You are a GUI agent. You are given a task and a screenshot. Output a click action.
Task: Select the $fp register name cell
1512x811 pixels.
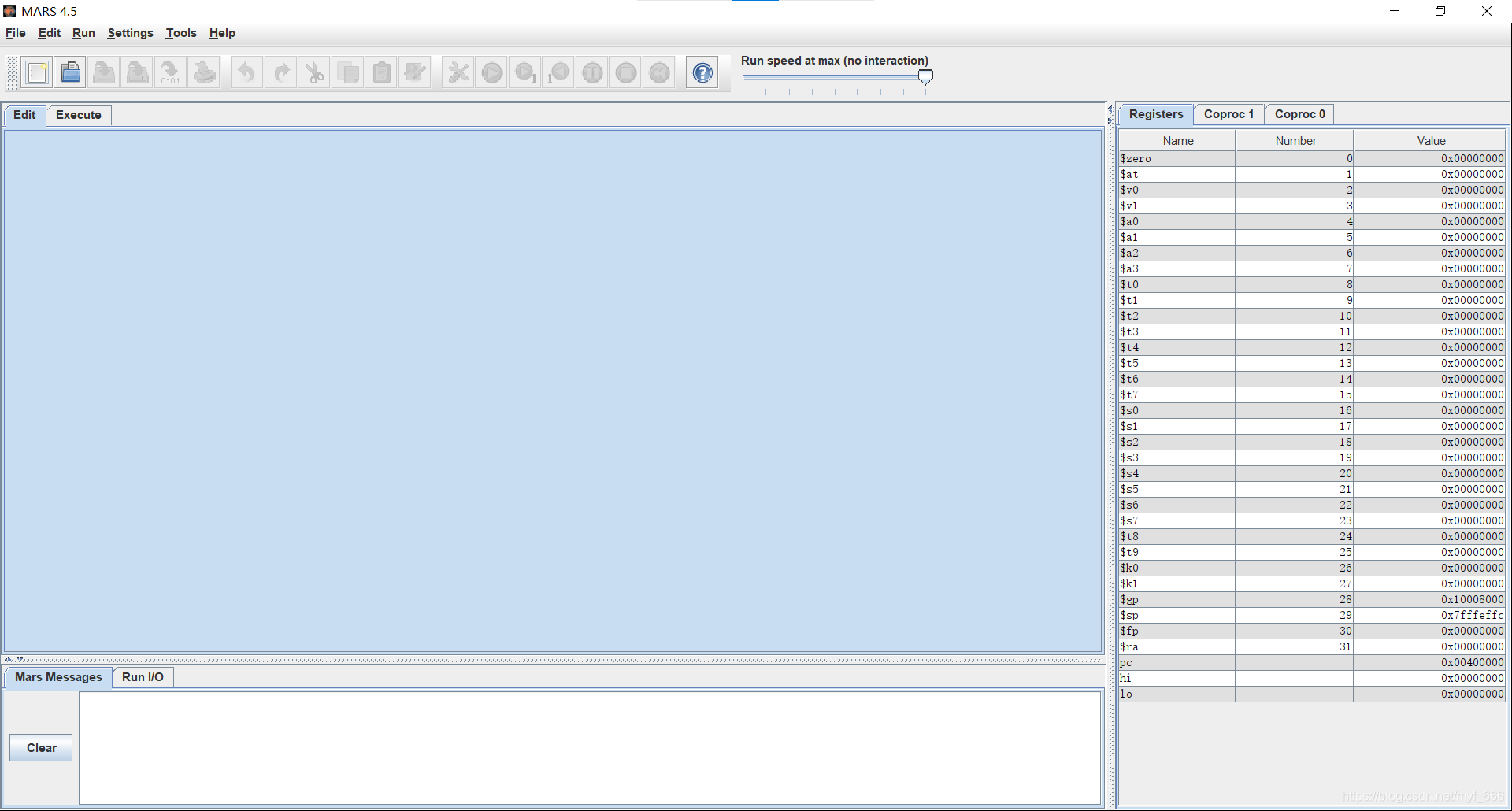pos(1177,631)
